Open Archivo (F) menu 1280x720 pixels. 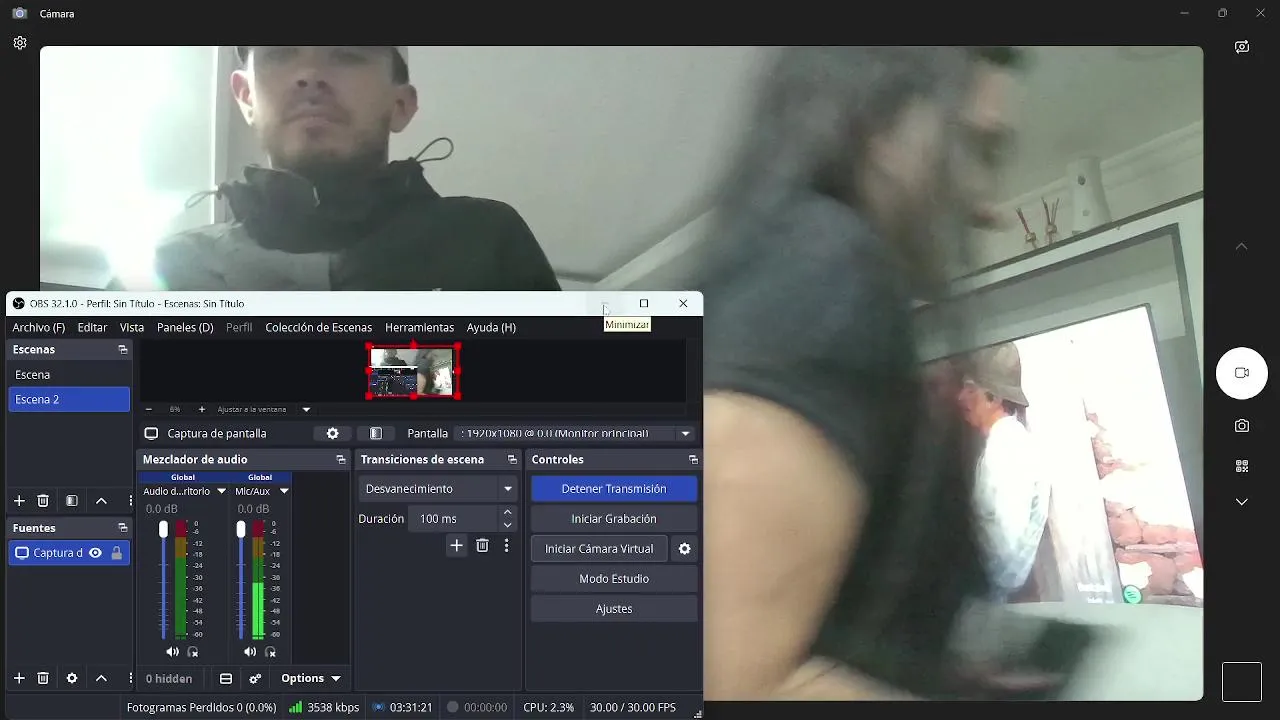(39, 327)
